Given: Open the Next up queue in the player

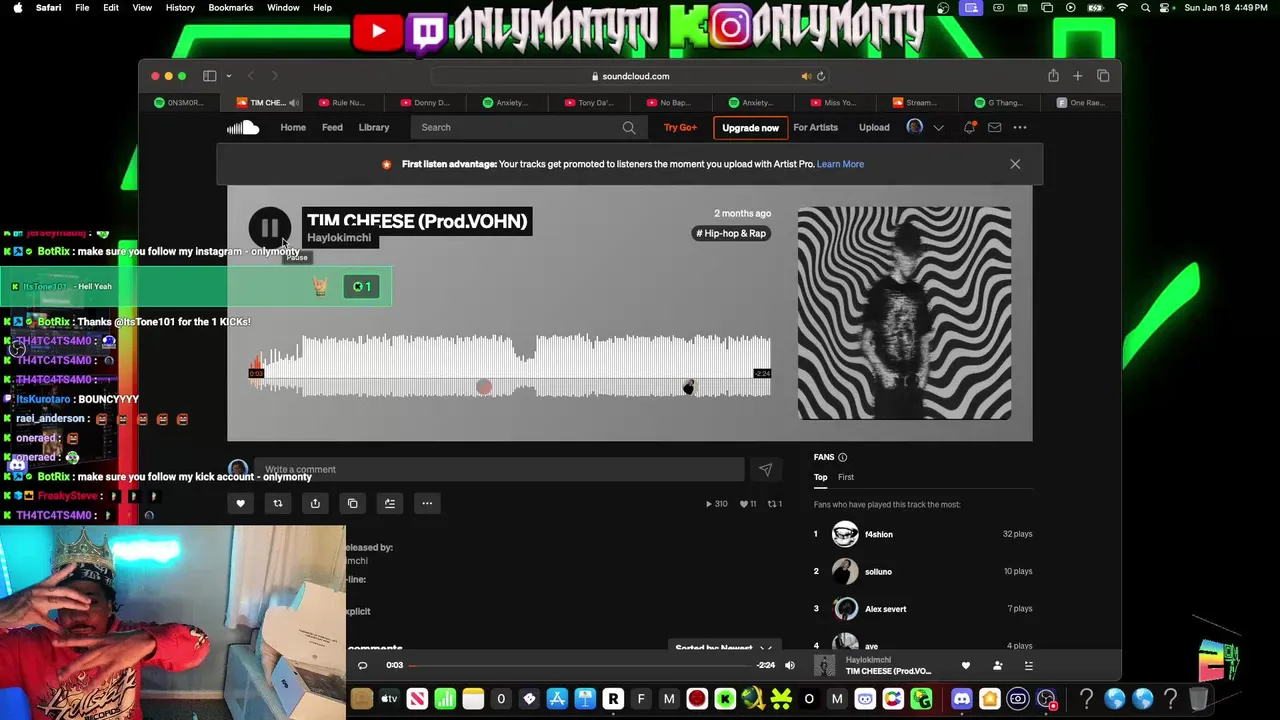Looking at the screenshot, I should (x=1028, y=665).
